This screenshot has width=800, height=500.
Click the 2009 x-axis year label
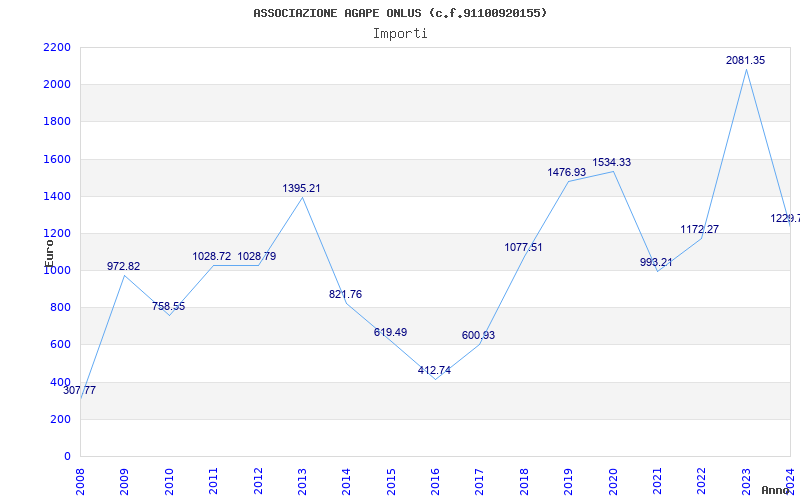[124, 481]
